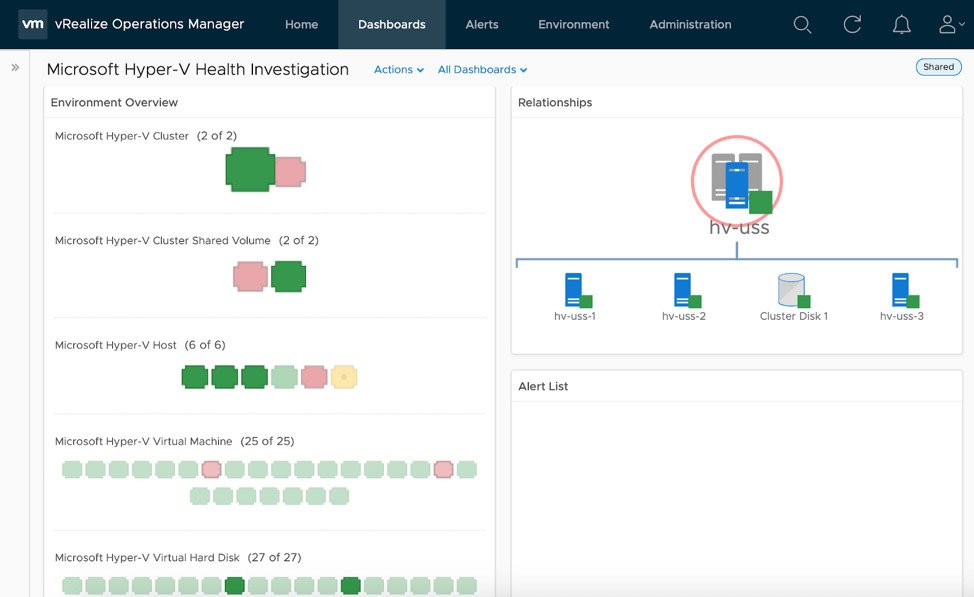Click first dark green Virtual Hard Disk tile

234,585
